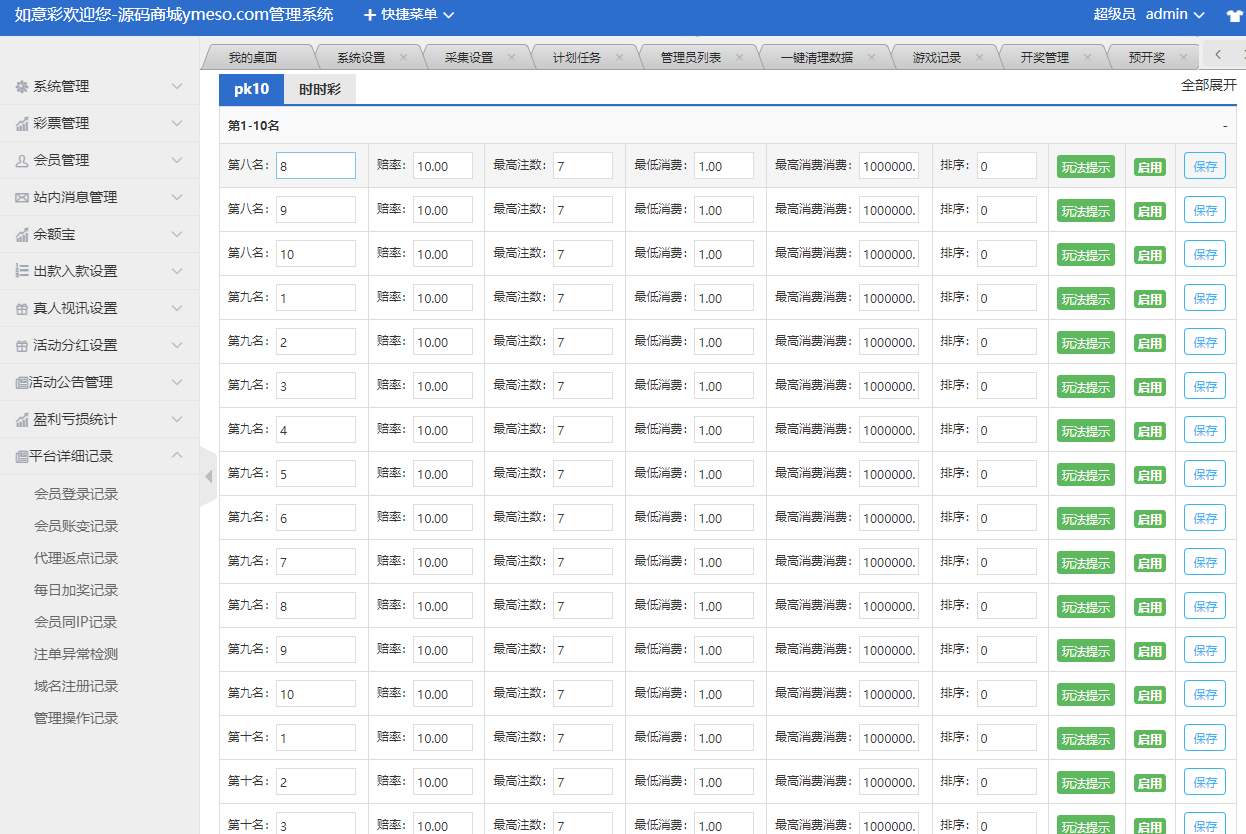1246x834 pixels.
Task: Open 注单异常检测 in sidebar
Action: [76, 654]
